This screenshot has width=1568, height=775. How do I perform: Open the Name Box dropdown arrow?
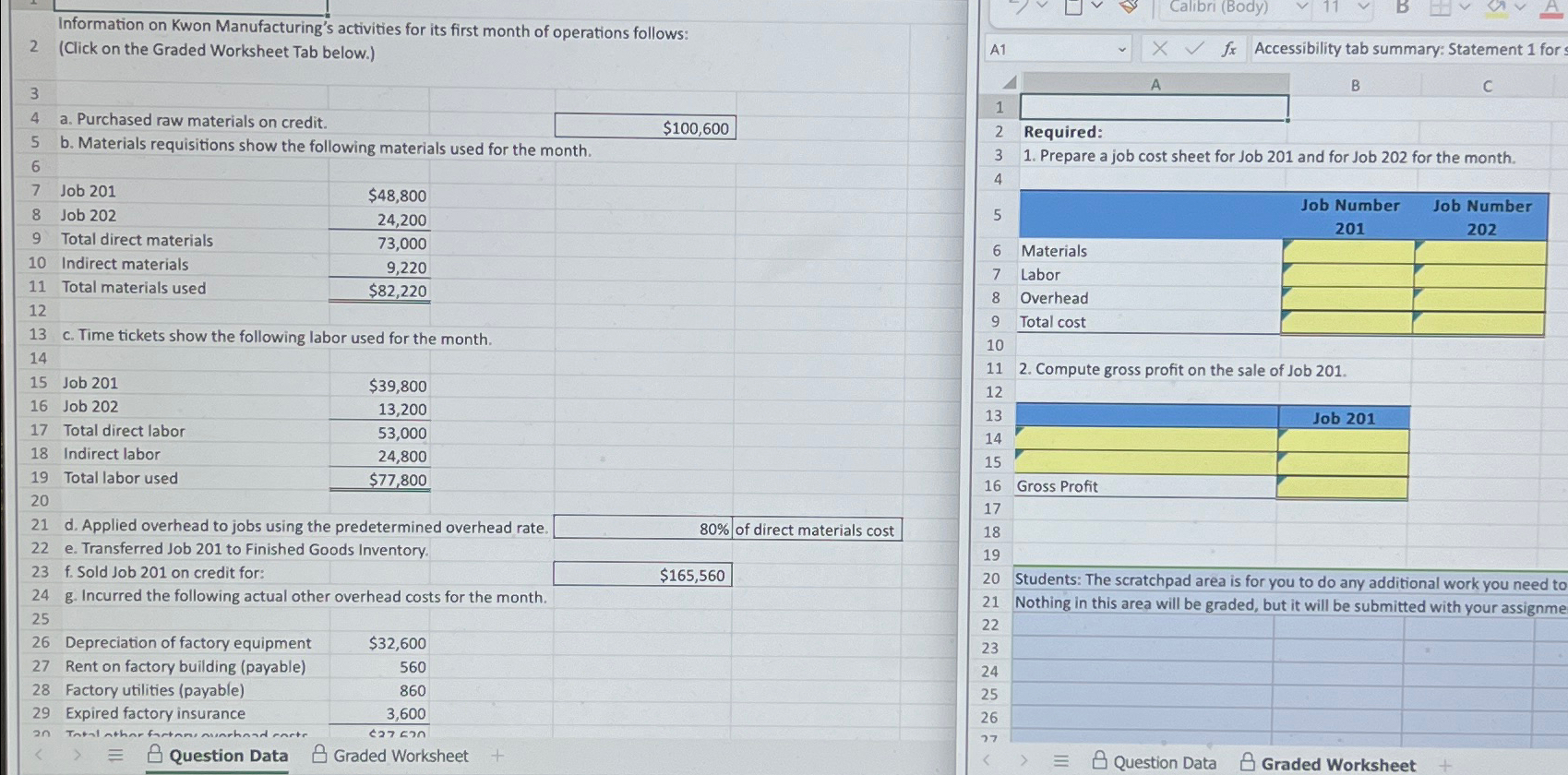coord(1121,50)
